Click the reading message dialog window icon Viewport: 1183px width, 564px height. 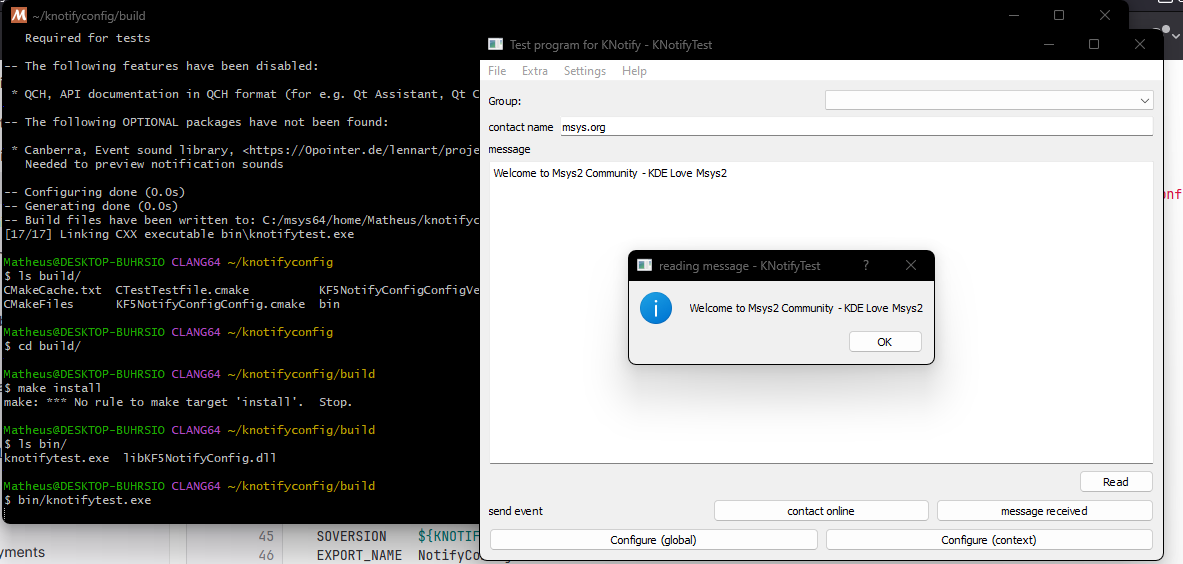click(x=644, y=265)
